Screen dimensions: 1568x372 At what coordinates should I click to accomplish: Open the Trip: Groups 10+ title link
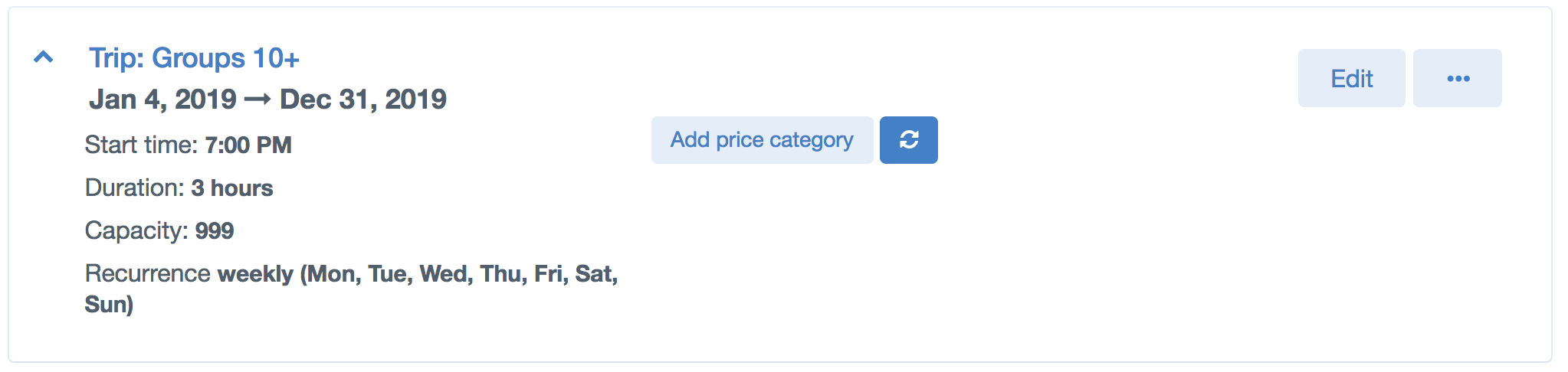pos(194,58)
